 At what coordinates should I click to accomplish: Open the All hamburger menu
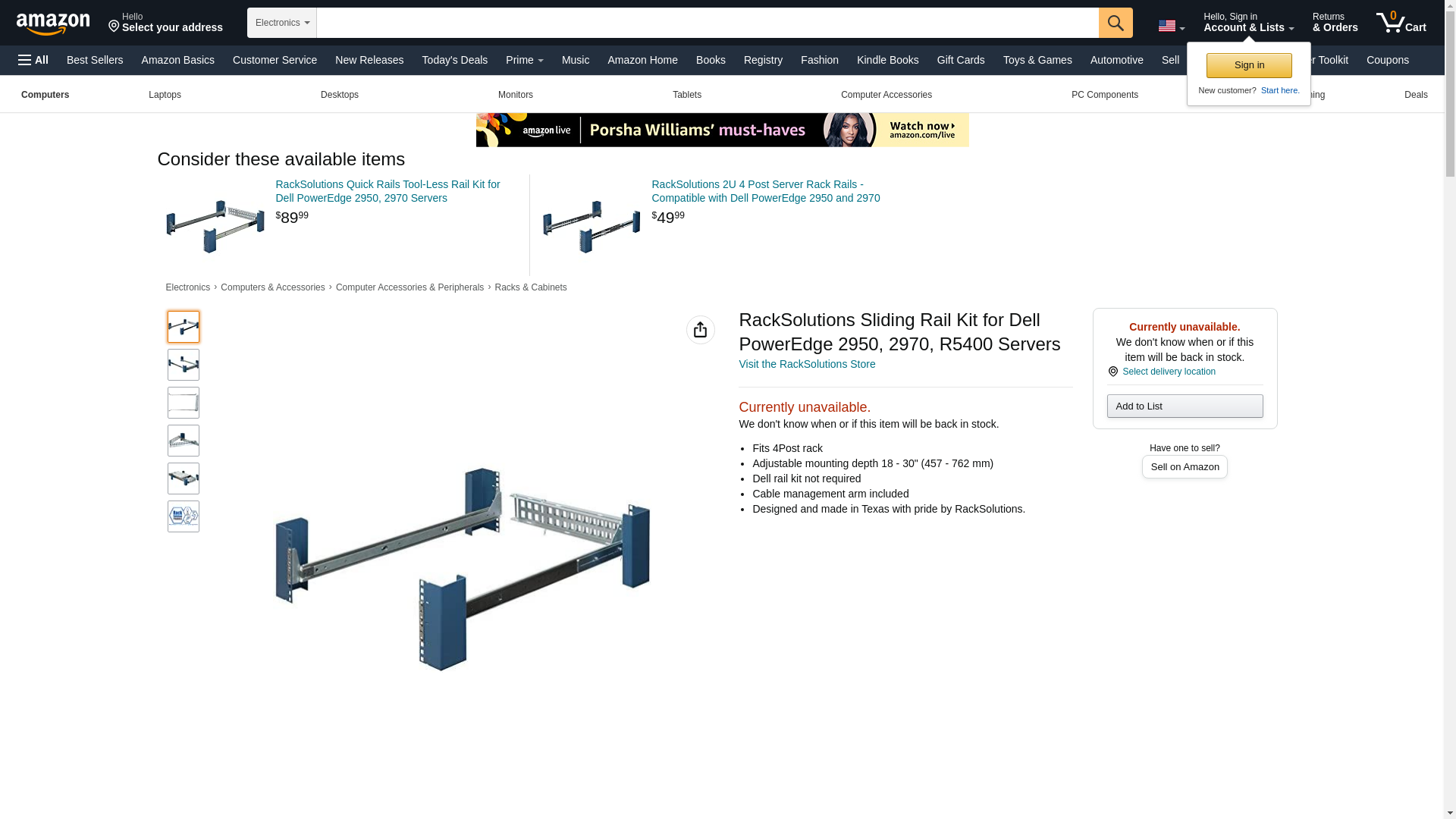33,60
